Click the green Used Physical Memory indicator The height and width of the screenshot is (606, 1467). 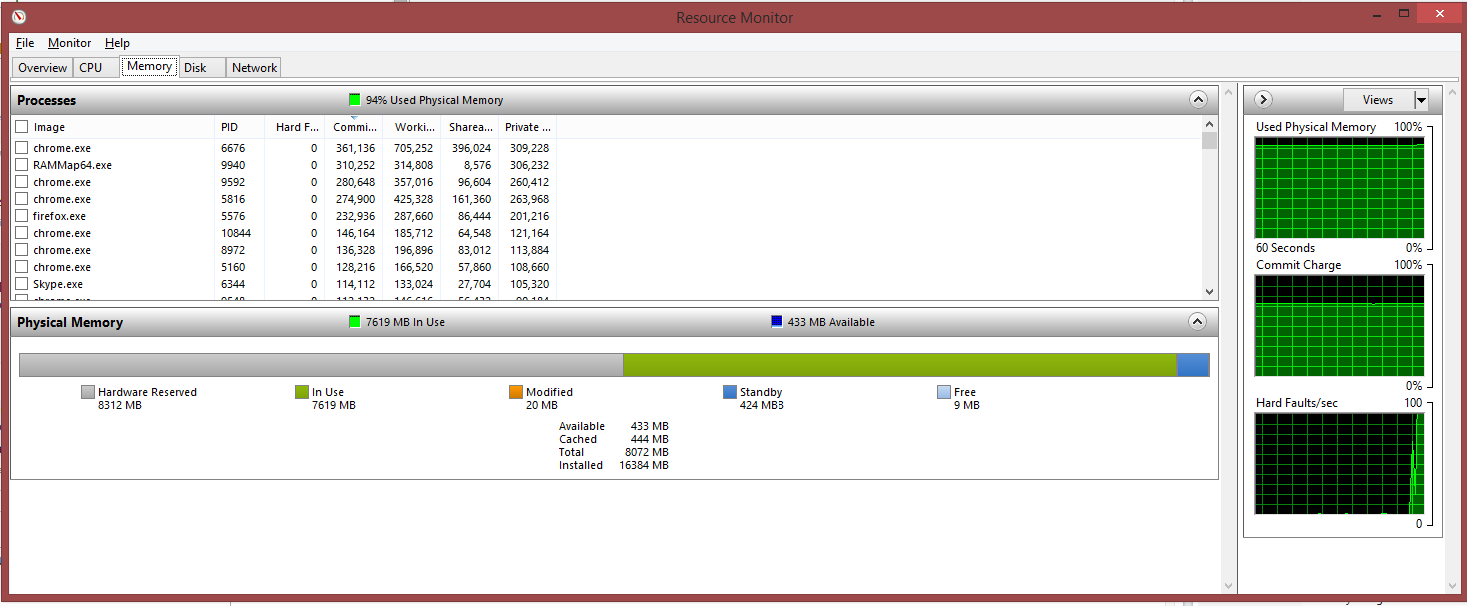pos(354,100)
